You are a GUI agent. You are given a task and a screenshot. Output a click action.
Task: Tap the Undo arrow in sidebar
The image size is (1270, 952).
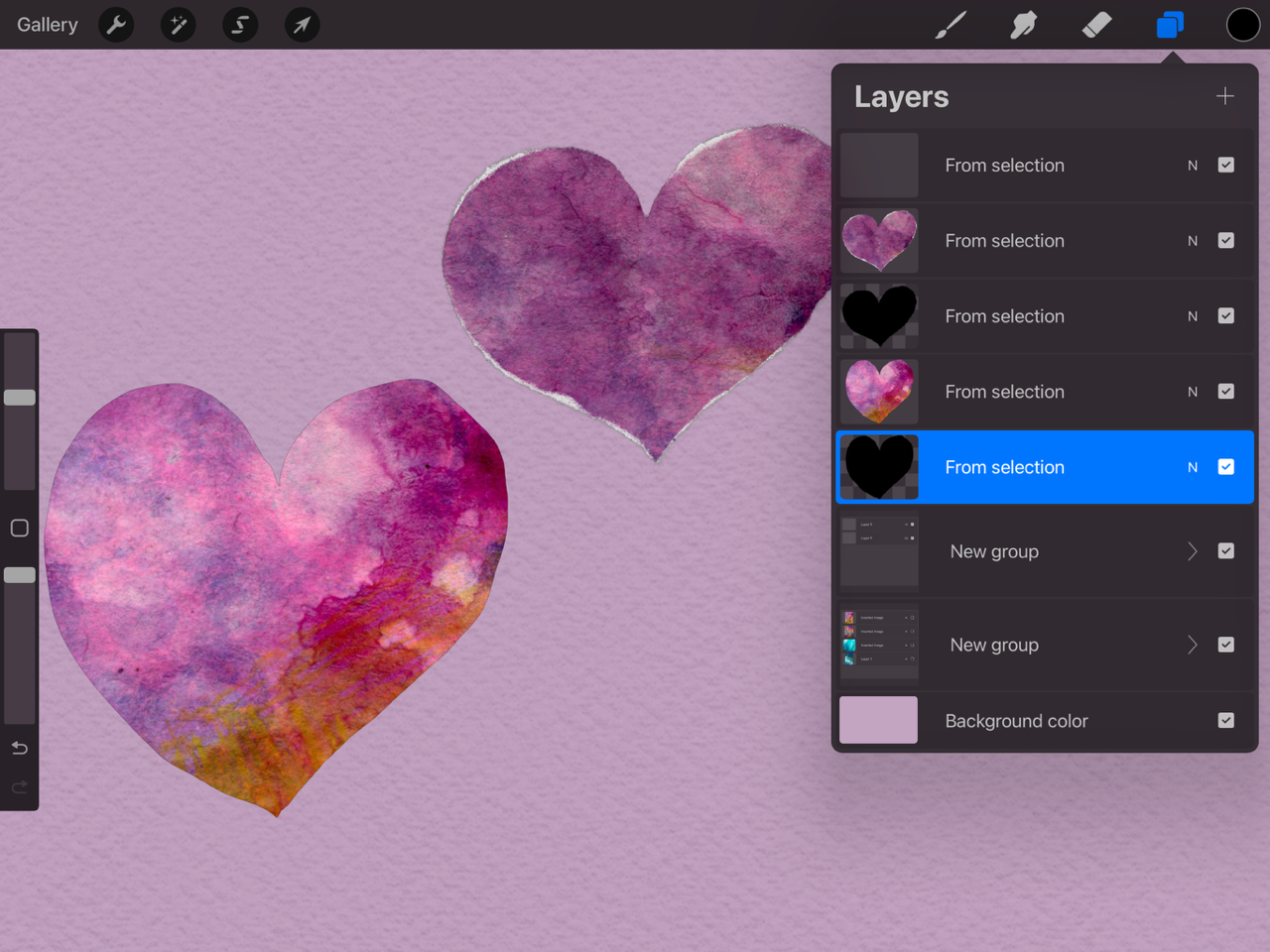pos(20,748)
